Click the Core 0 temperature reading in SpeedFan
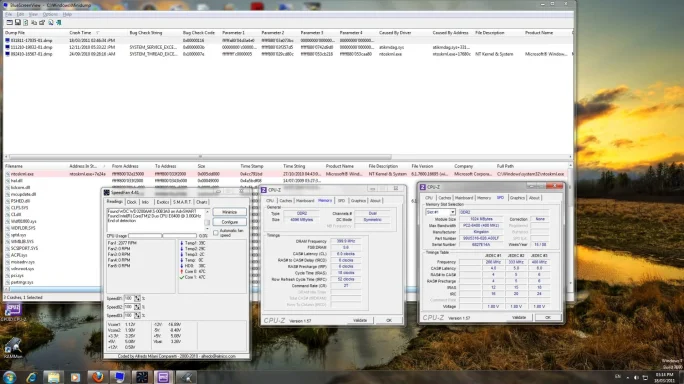This screenshot has width=684, height=384. tap(193, 271)
